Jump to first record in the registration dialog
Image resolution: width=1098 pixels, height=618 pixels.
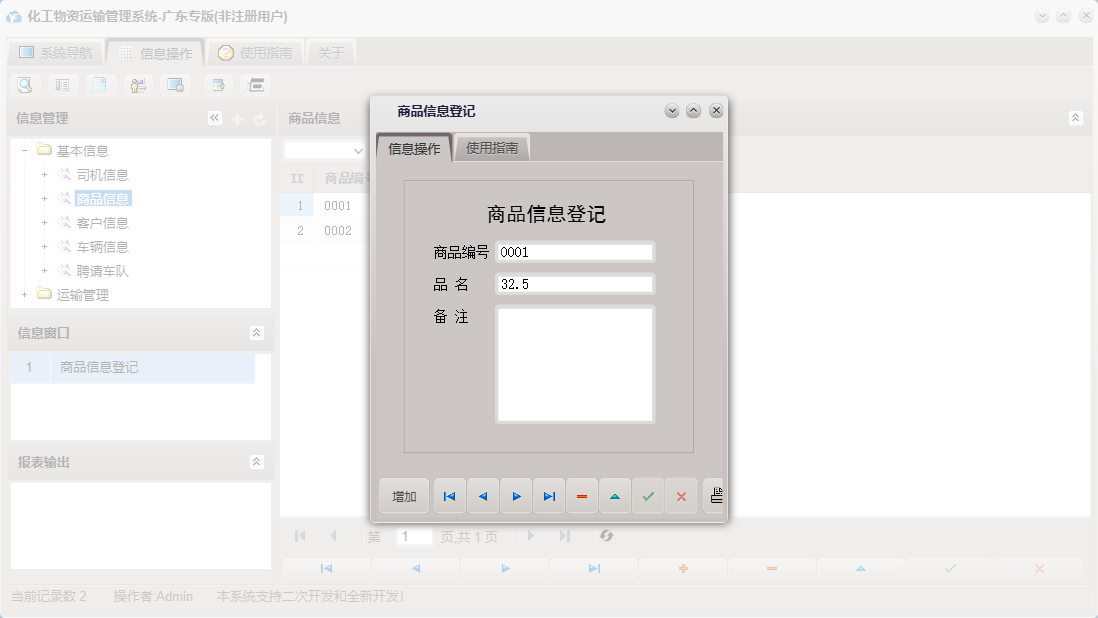pos(449,495)
